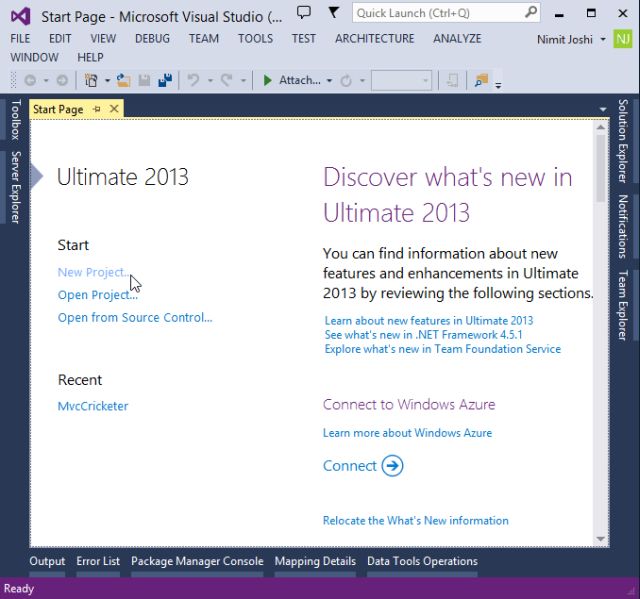Open the feedback speech bubble icon
The image size is (640, 599).
pyautogui.click(x=304, y=13)
